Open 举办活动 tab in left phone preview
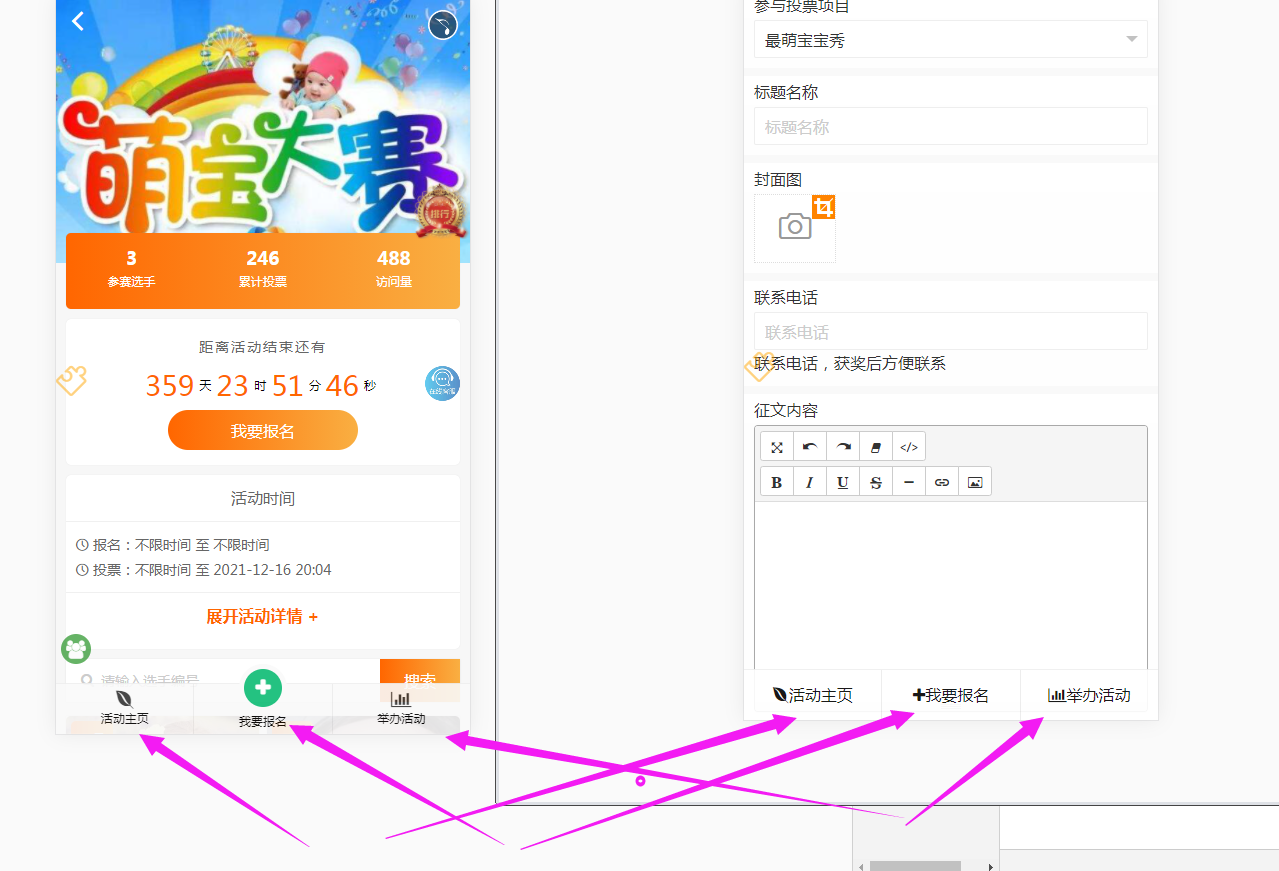 point(400,708)
